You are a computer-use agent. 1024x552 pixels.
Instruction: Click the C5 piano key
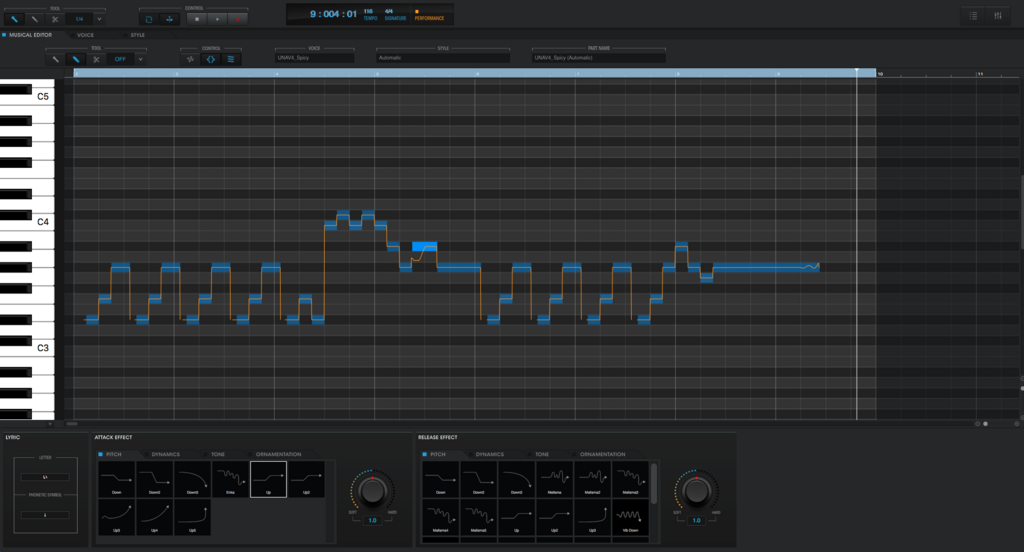pos(43,97)
